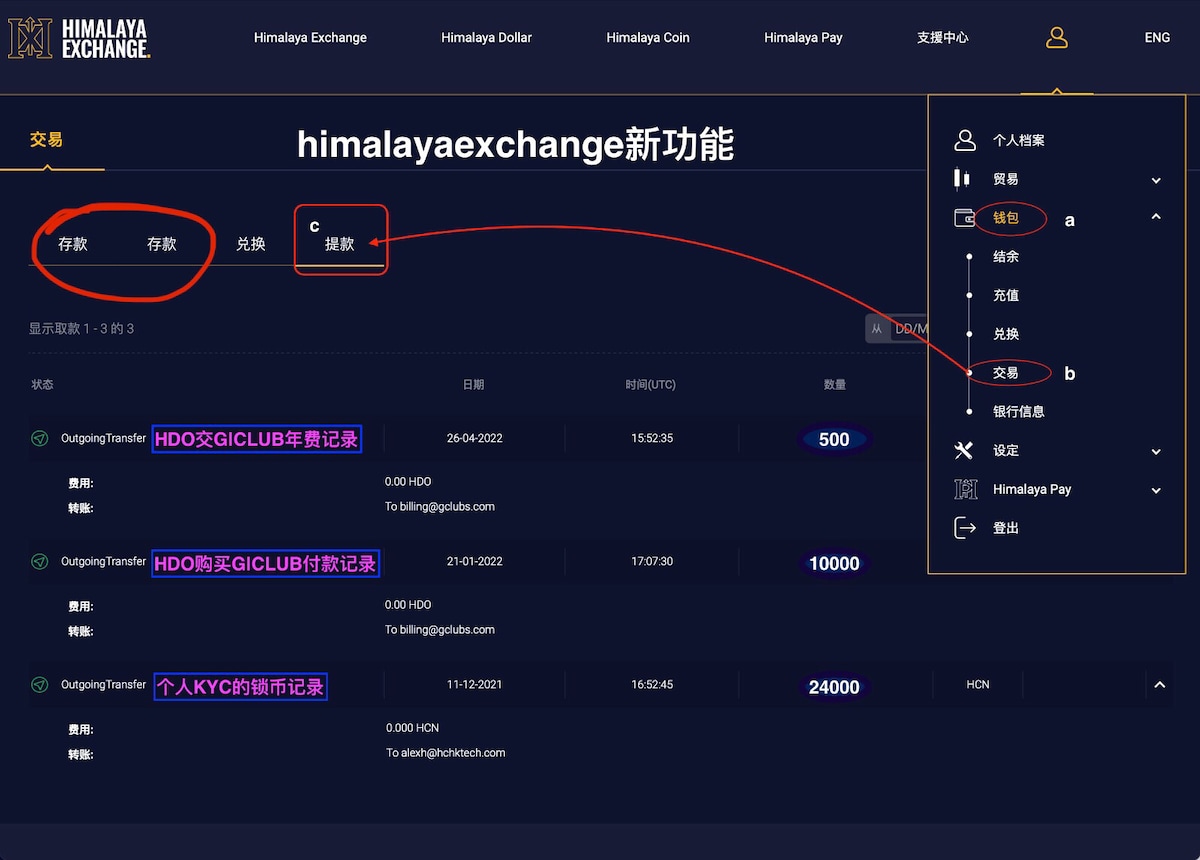Open 设定 menu entry
Viewport: 1200px width, 860px height.
click(x=1005, y=451)
